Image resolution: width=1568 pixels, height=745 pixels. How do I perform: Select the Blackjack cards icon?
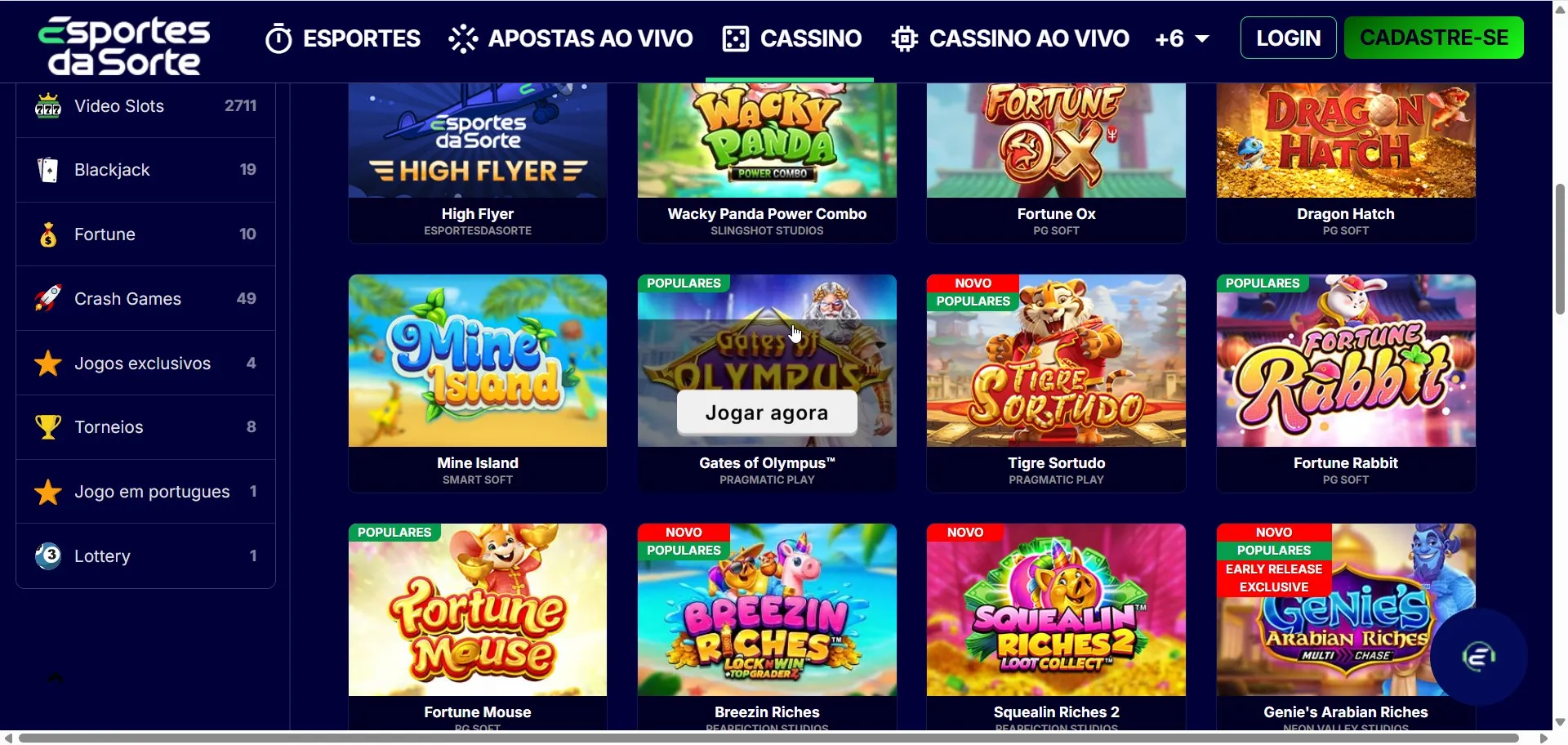click(x=48, y=170)
